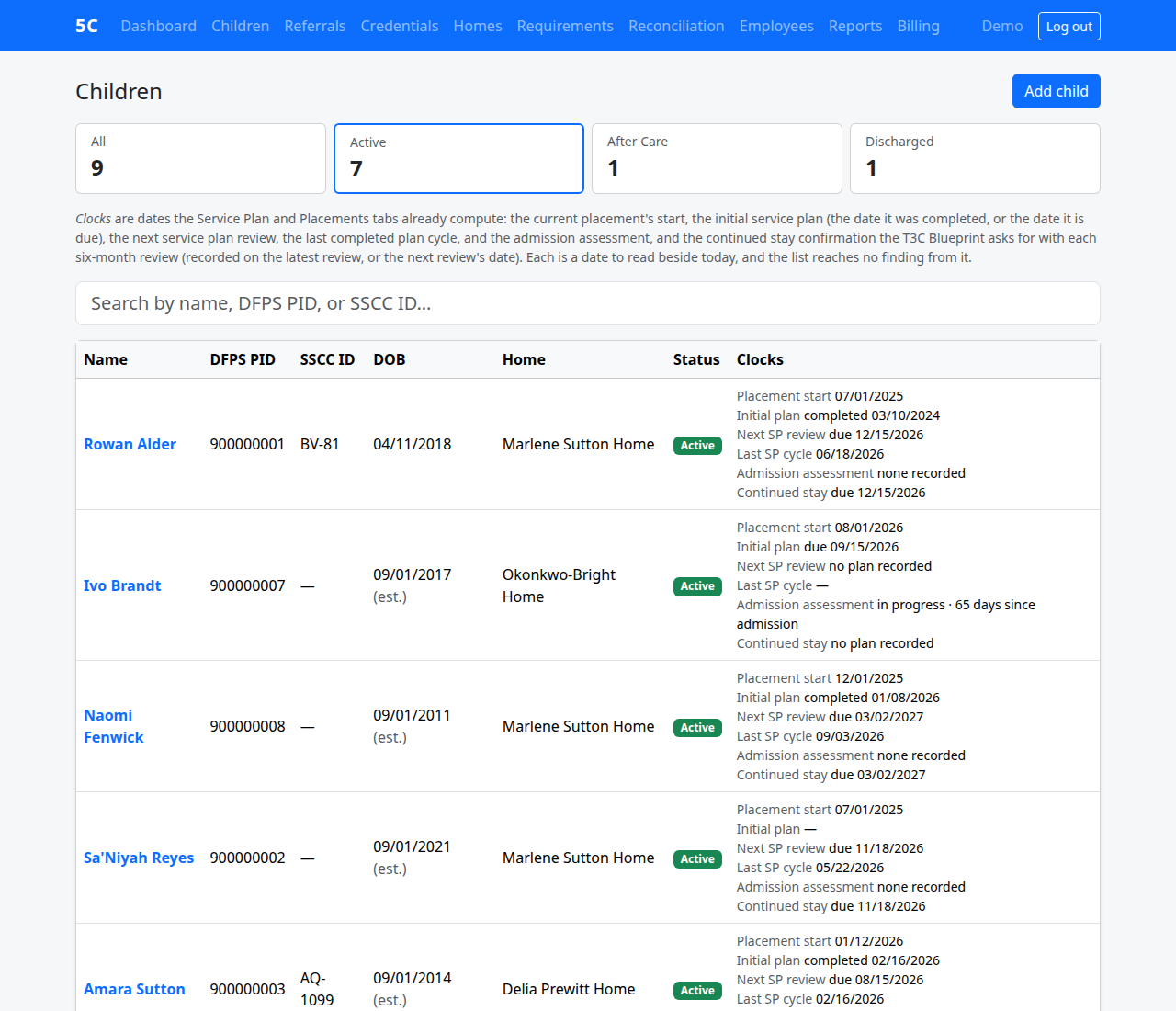Viewport: 1176px width, 1011px height.
Task: Go to Requirements page
Action: [565, 26]
